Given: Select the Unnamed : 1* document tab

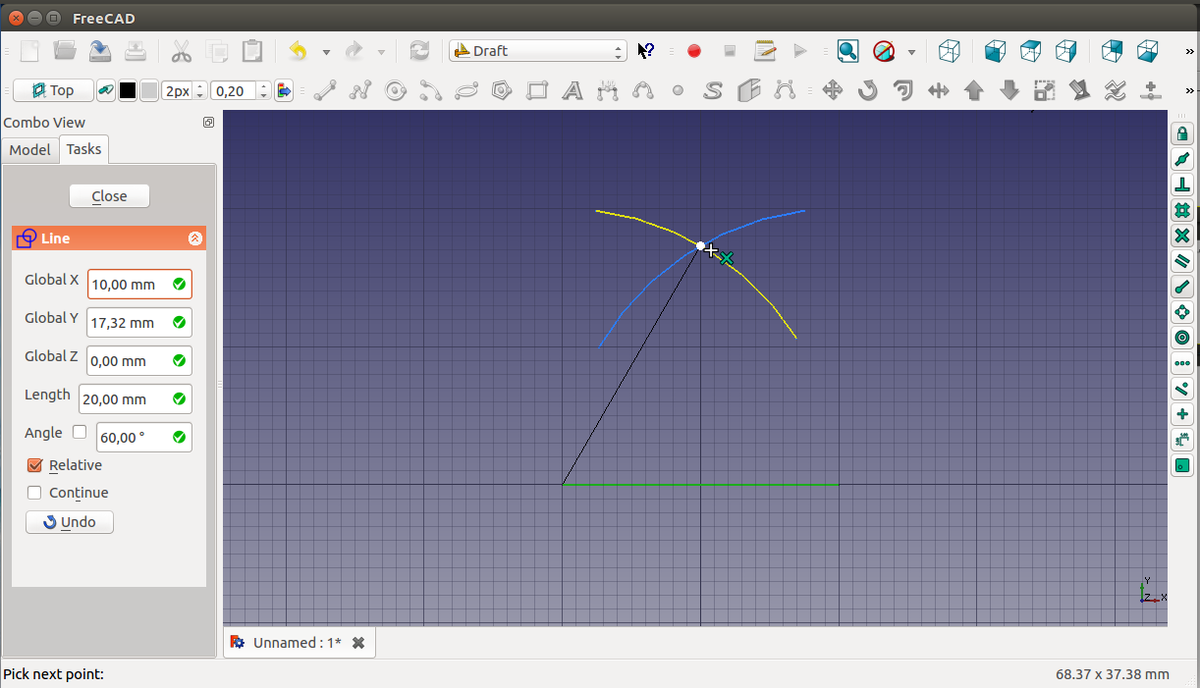Looking at the screenshot, I should [297, 643].
